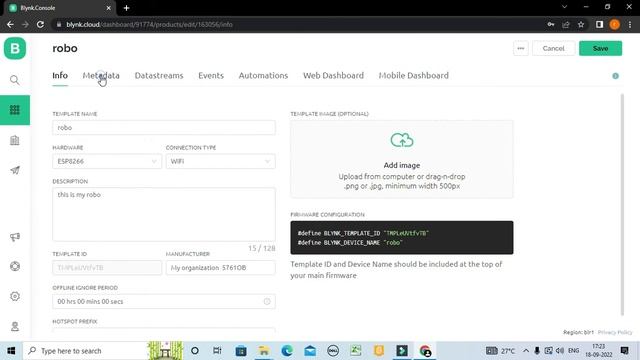Open Chrome from taskbar
This screenshot has height=360, width=640.
click(425, 351)
